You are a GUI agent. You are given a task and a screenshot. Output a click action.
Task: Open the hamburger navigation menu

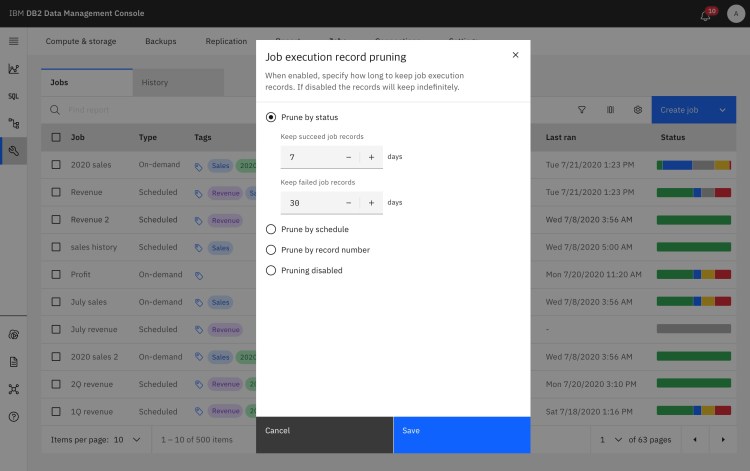(x=14, y=41)
